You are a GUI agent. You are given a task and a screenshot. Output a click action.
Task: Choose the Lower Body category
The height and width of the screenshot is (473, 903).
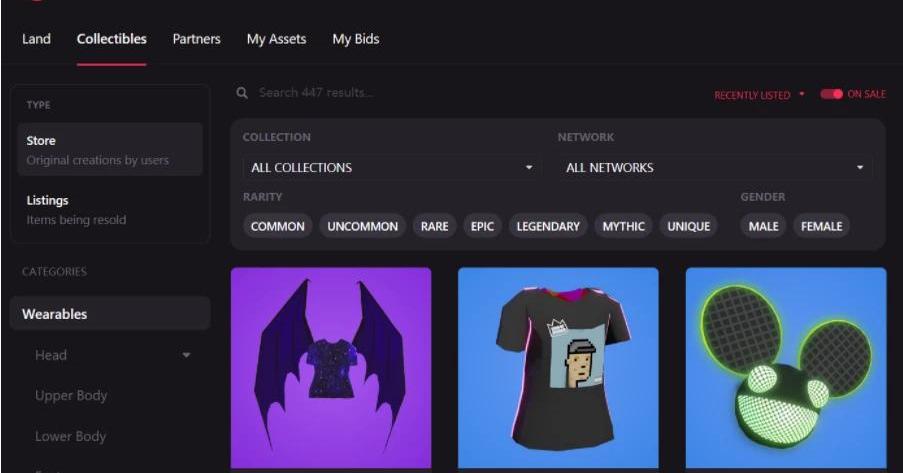click(x=70, y=436)
